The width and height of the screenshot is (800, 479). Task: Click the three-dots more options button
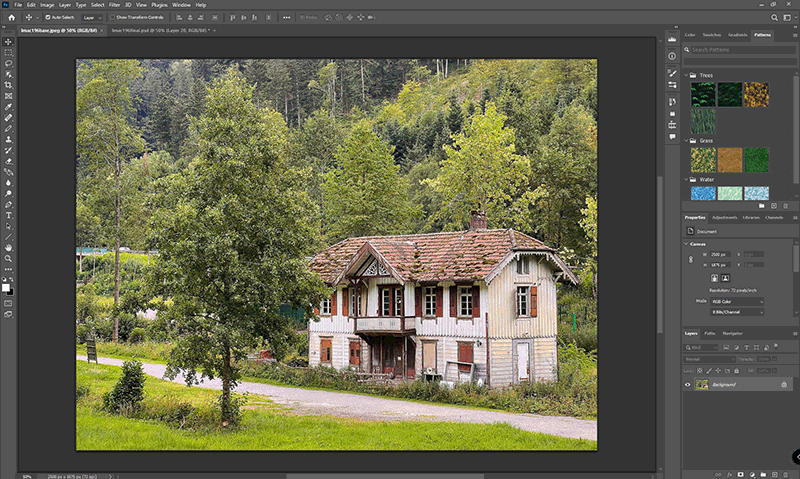(x=286, y=17)
